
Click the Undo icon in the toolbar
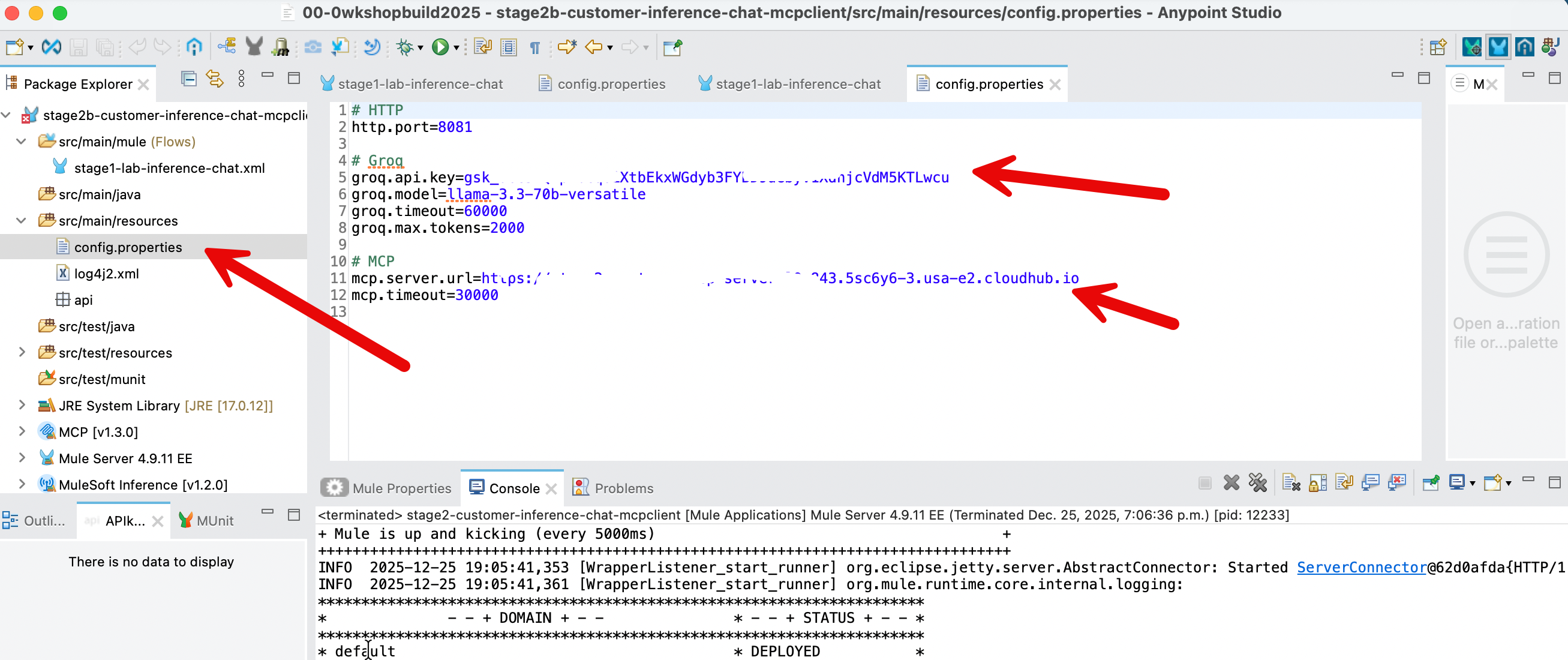[x=139, y=47]
